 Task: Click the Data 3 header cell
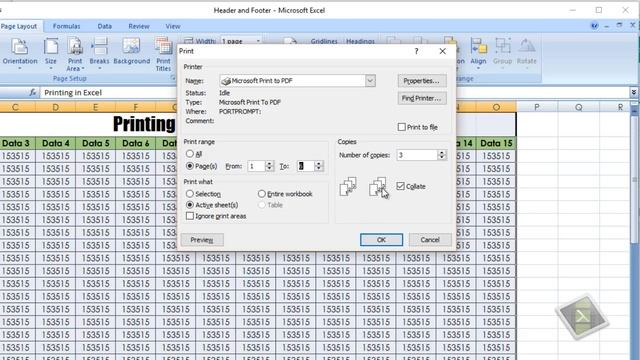16,143
